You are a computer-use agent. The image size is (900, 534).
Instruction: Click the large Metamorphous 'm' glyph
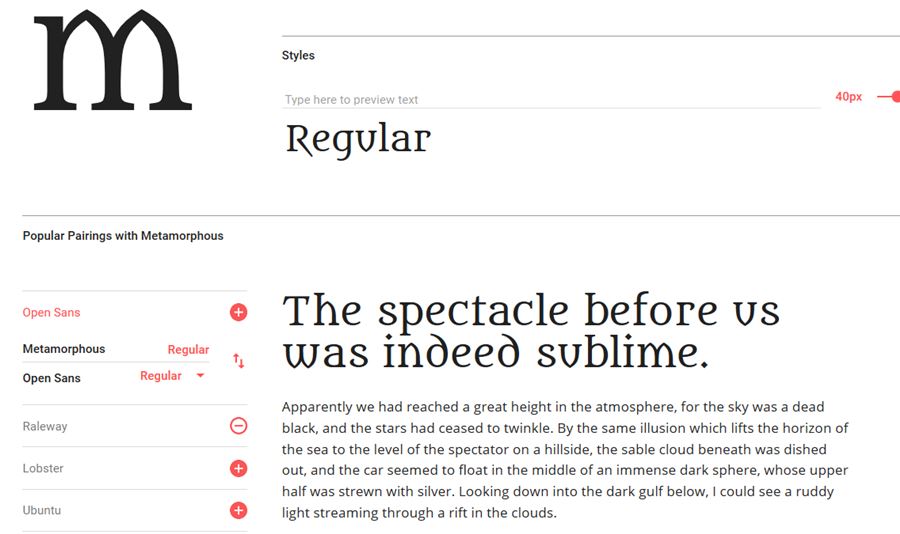(112, 60)
